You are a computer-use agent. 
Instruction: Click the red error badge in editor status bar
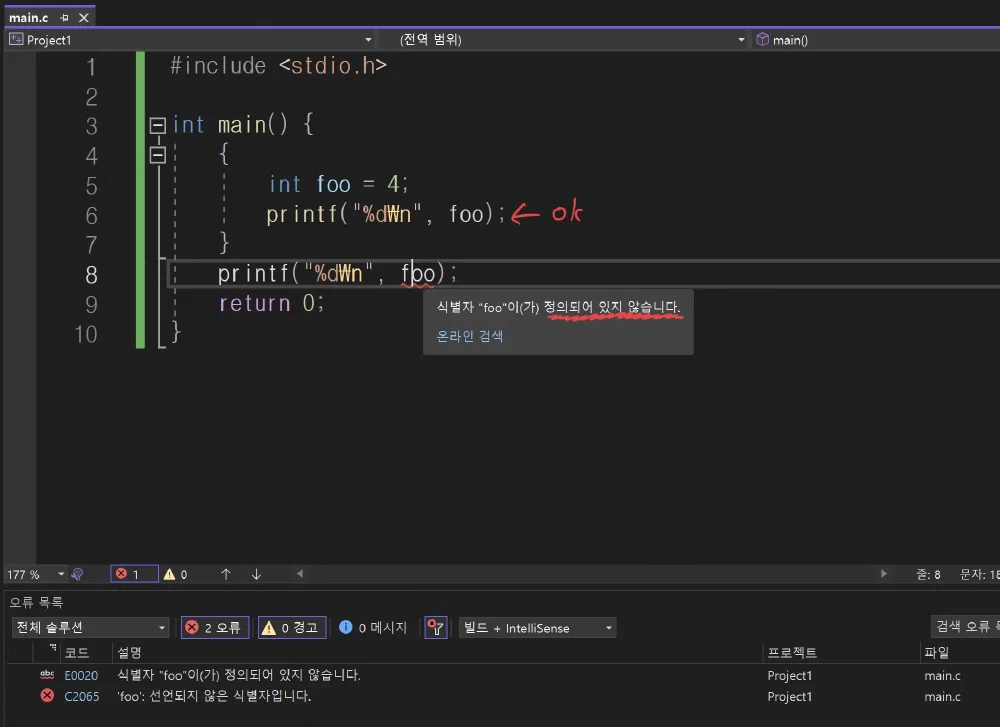pos(132,573)
